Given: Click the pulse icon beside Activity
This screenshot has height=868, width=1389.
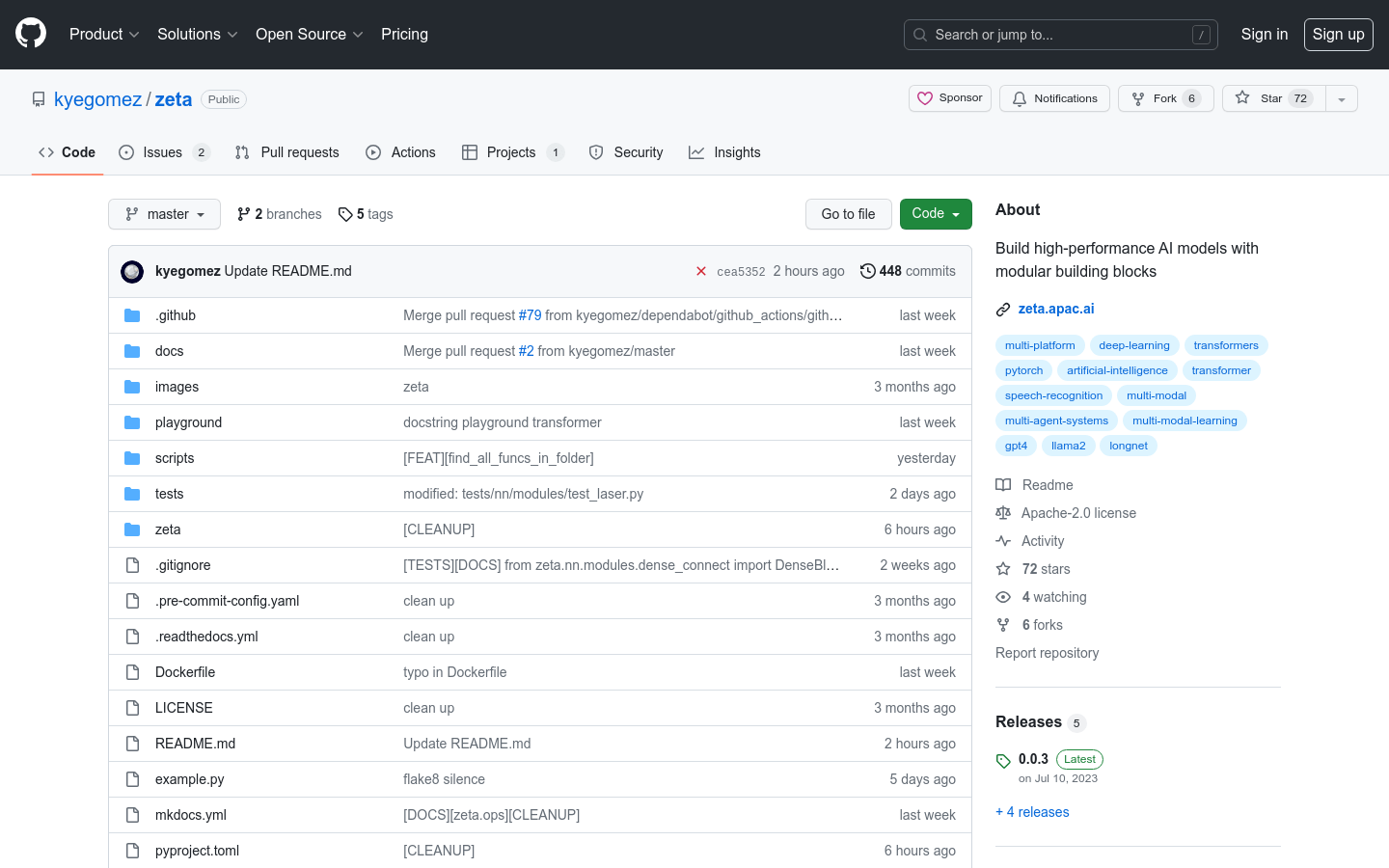Looking at the screenshot, I should (1003, 541).
